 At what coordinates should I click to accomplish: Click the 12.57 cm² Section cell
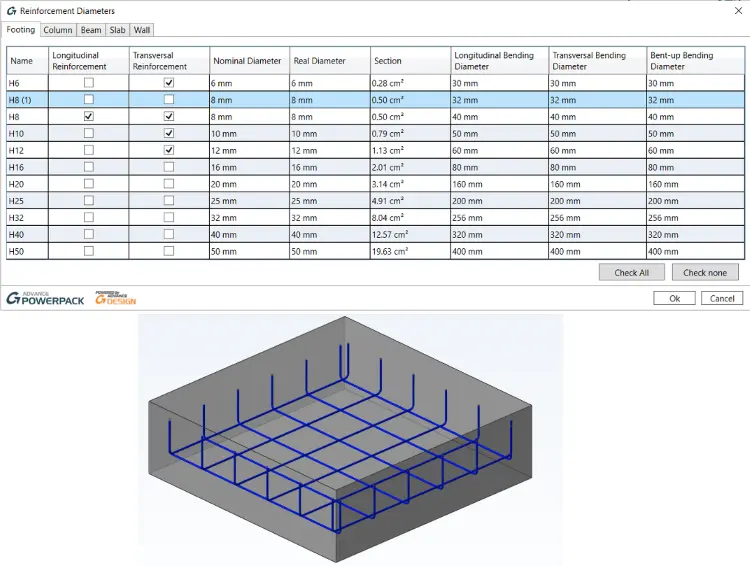(410, 234)
